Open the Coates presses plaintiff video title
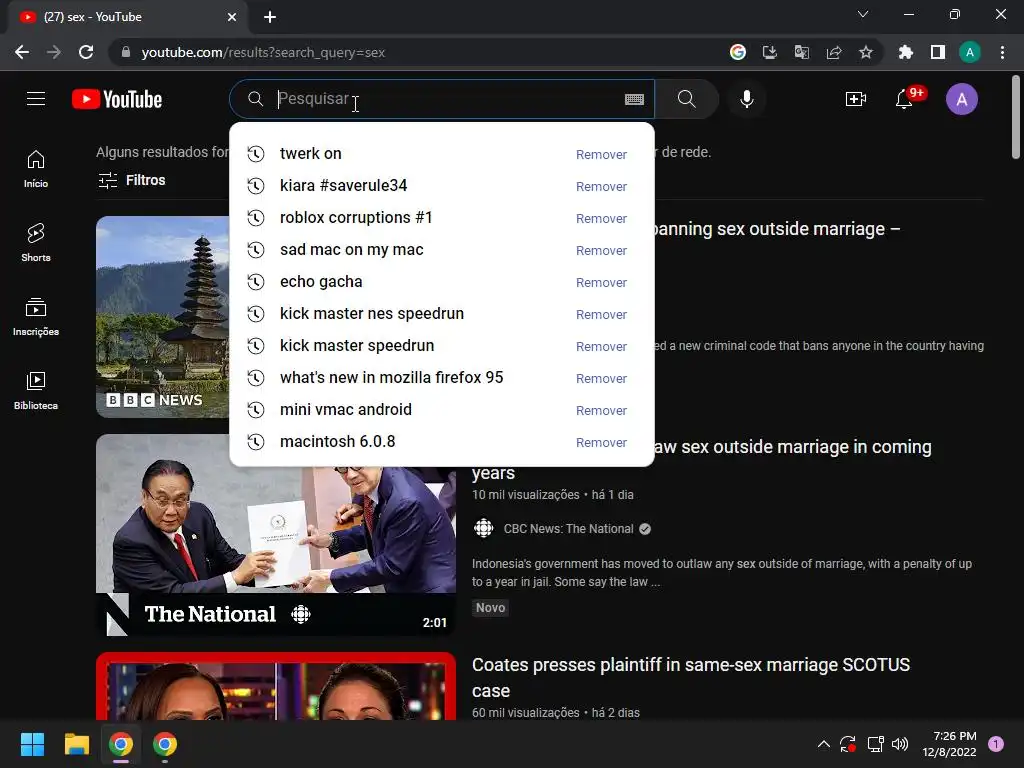This screenshot has height=768, width=1024. [691, 677]
